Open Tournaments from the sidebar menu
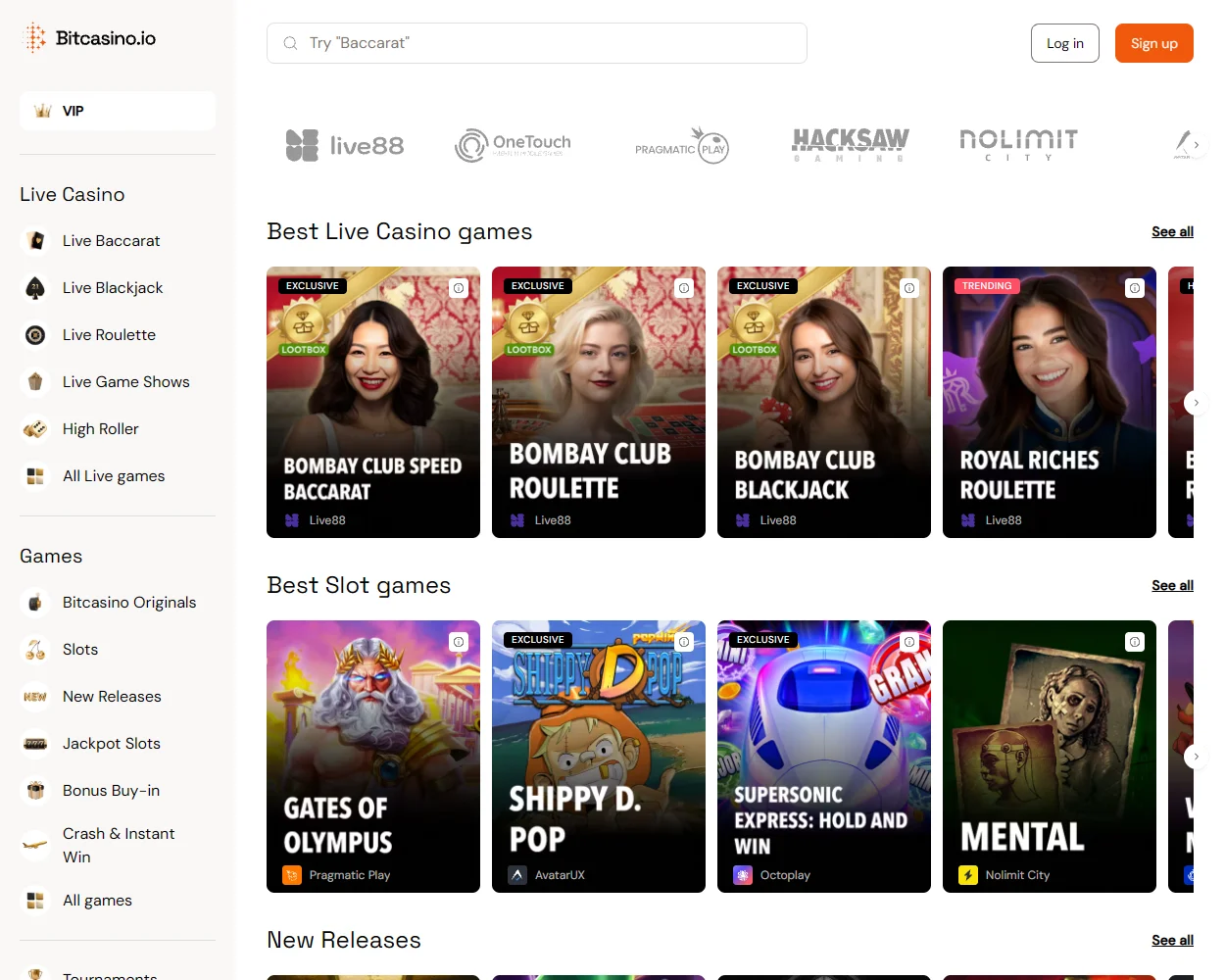The height and width of the screenshot is (980, 1225). pyautogui.click(x=110, y=973)
